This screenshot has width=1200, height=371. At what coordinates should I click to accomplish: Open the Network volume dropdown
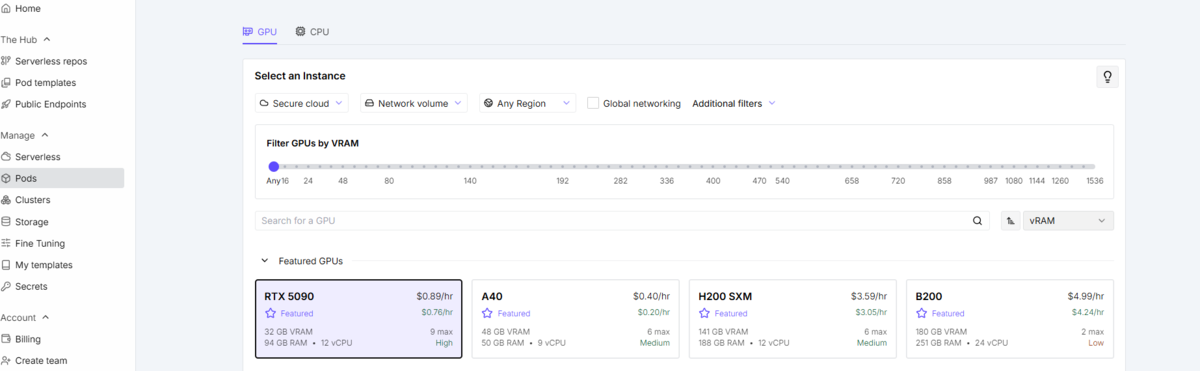[414, 103]
